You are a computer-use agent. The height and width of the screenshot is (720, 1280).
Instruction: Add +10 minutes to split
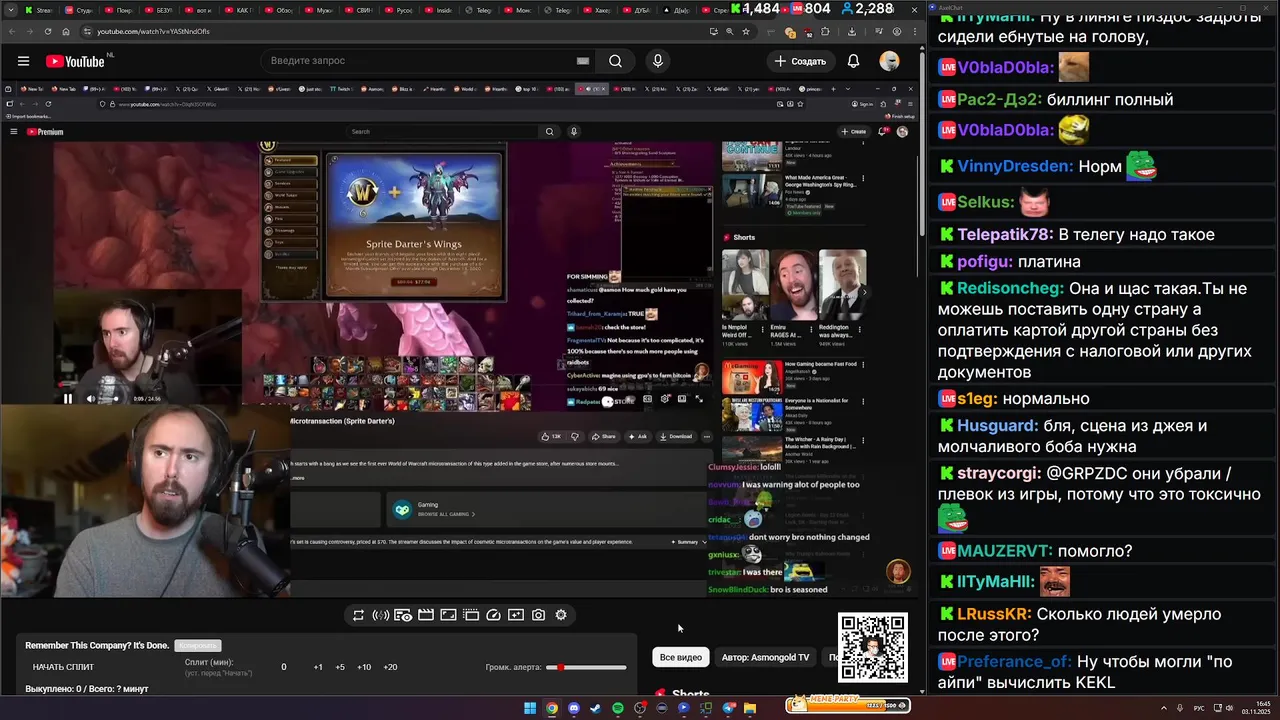364,667
